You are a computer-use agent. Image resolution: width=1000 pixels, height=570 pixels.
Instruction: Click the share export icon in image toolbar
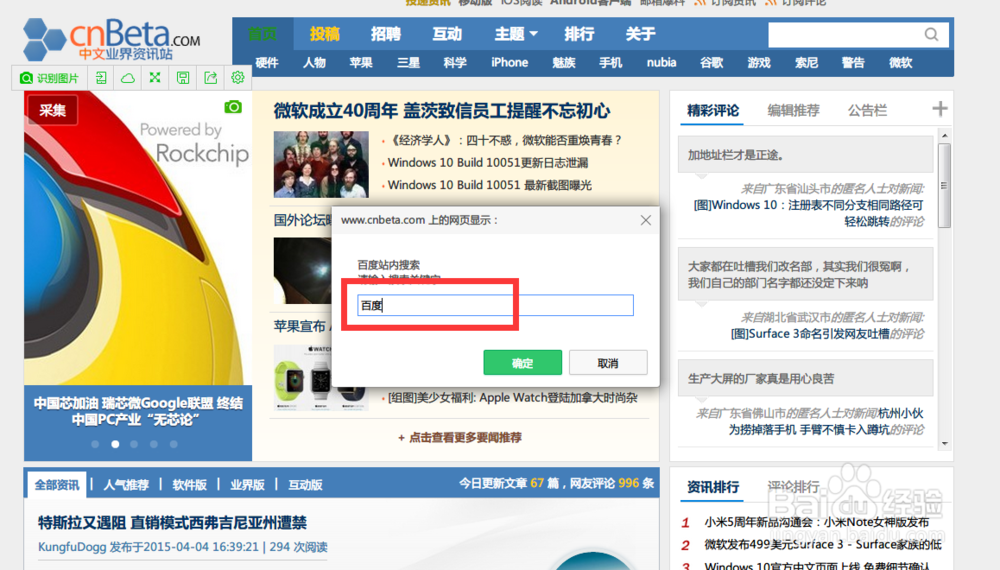[210, 78]
